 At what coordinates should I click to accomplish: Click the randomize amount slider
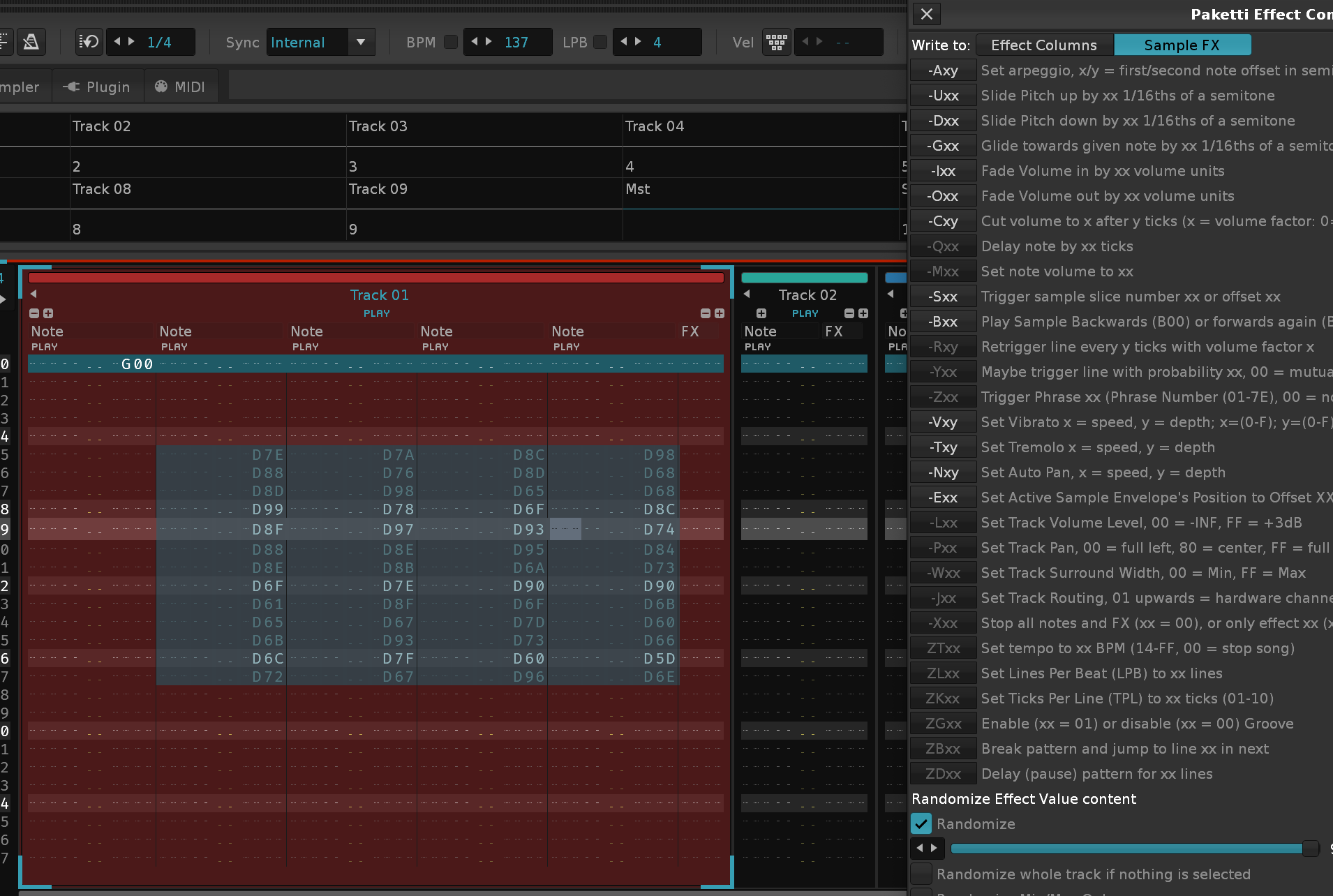[x=1131, y=849]
